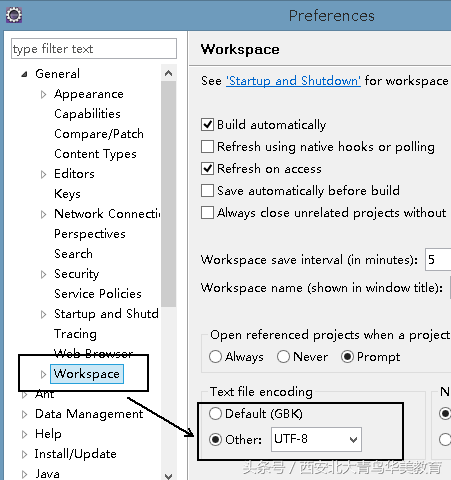The height and width of the screenshot is (480, 451).
Task: Select Content Types preference page
Action: [95, 154]
